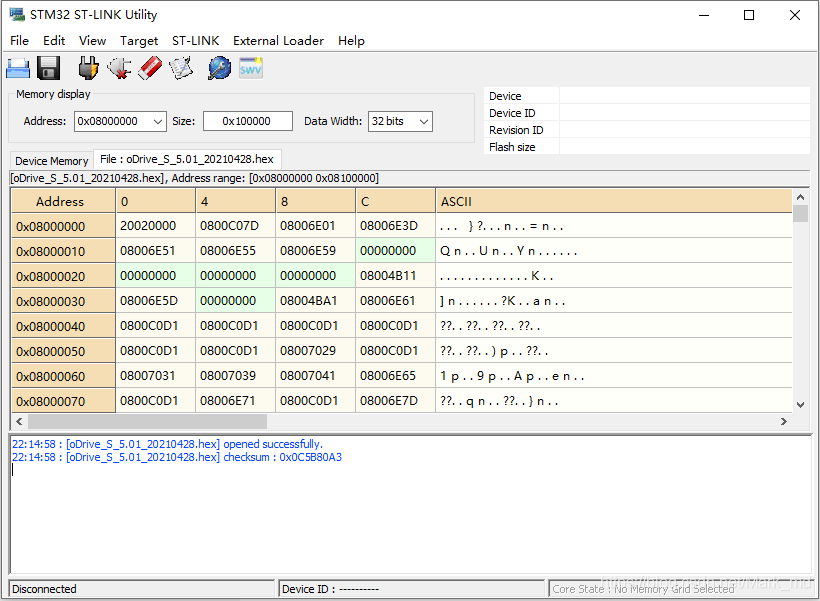Click the Device ID status bar field
The height and width of the screenshot is (601, 820).
[412, 589]
